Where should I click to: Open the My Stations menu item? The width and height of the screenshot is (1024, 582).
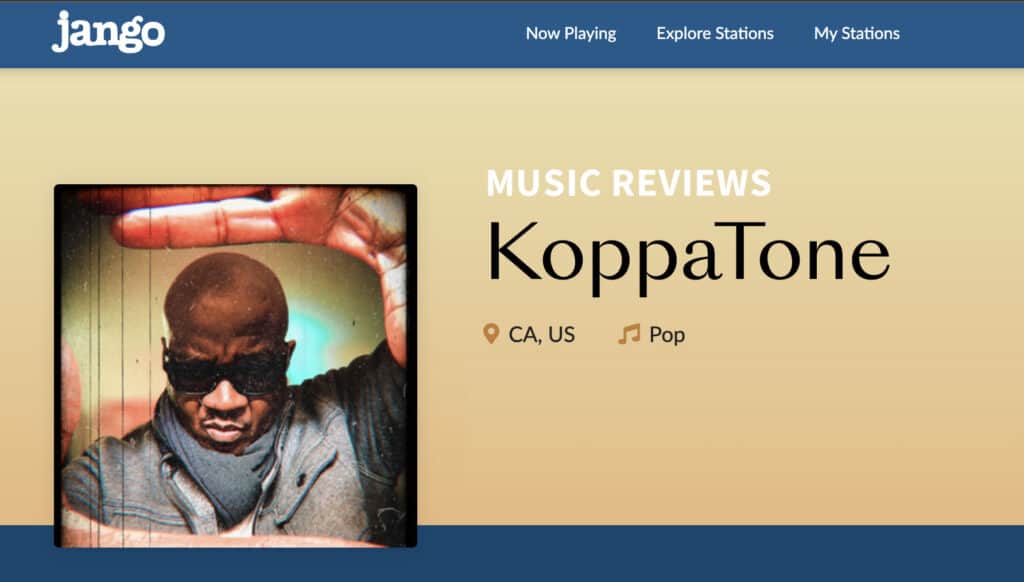tap(857, 34)
